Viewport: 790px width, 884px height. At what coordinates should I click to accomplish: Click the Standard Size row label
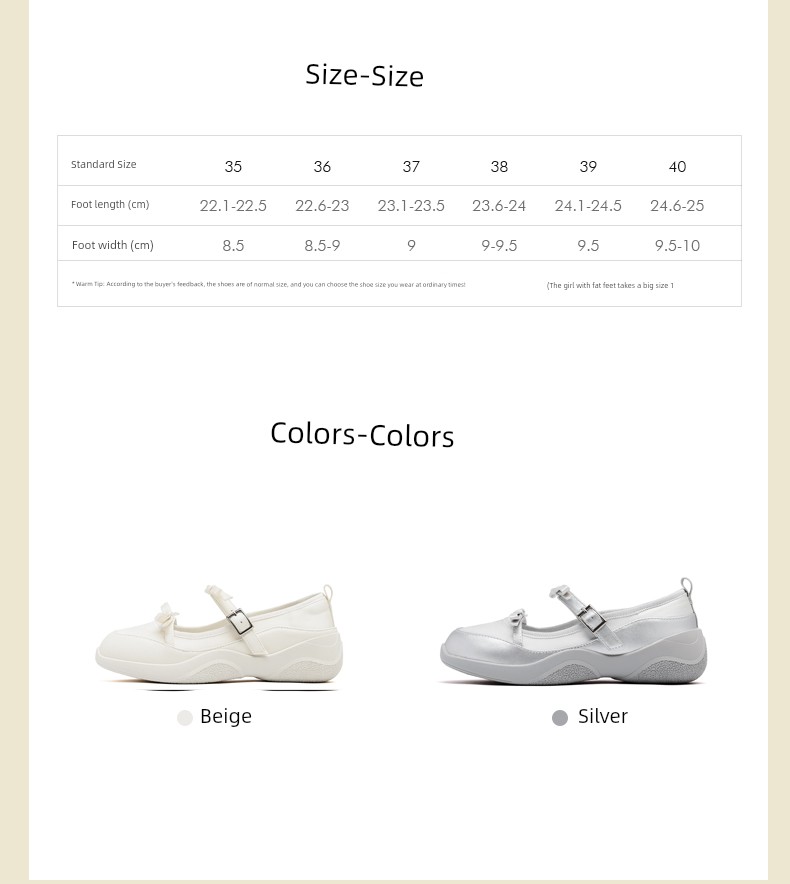103,164
